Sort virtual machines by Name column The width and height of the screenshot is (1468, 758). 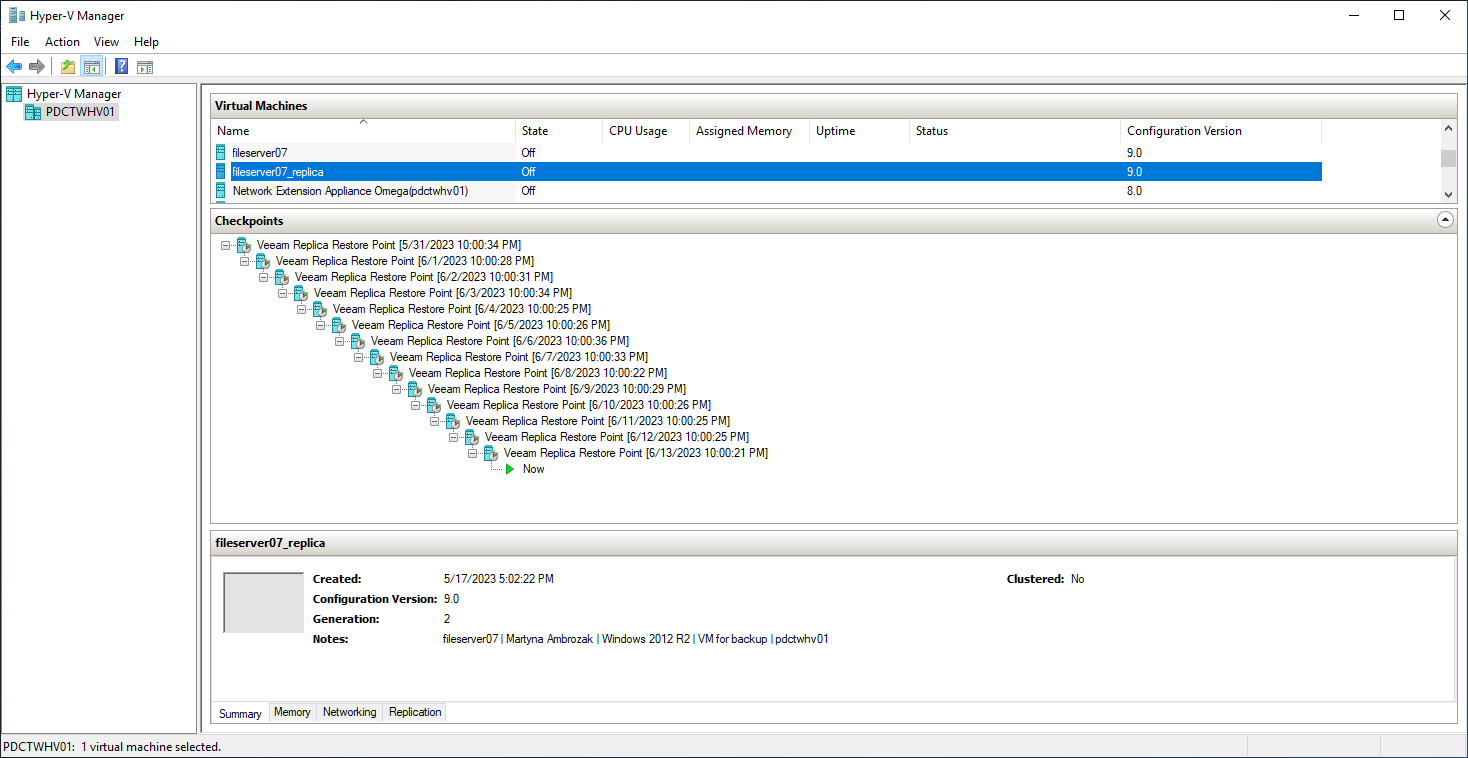tap(364, 131)
